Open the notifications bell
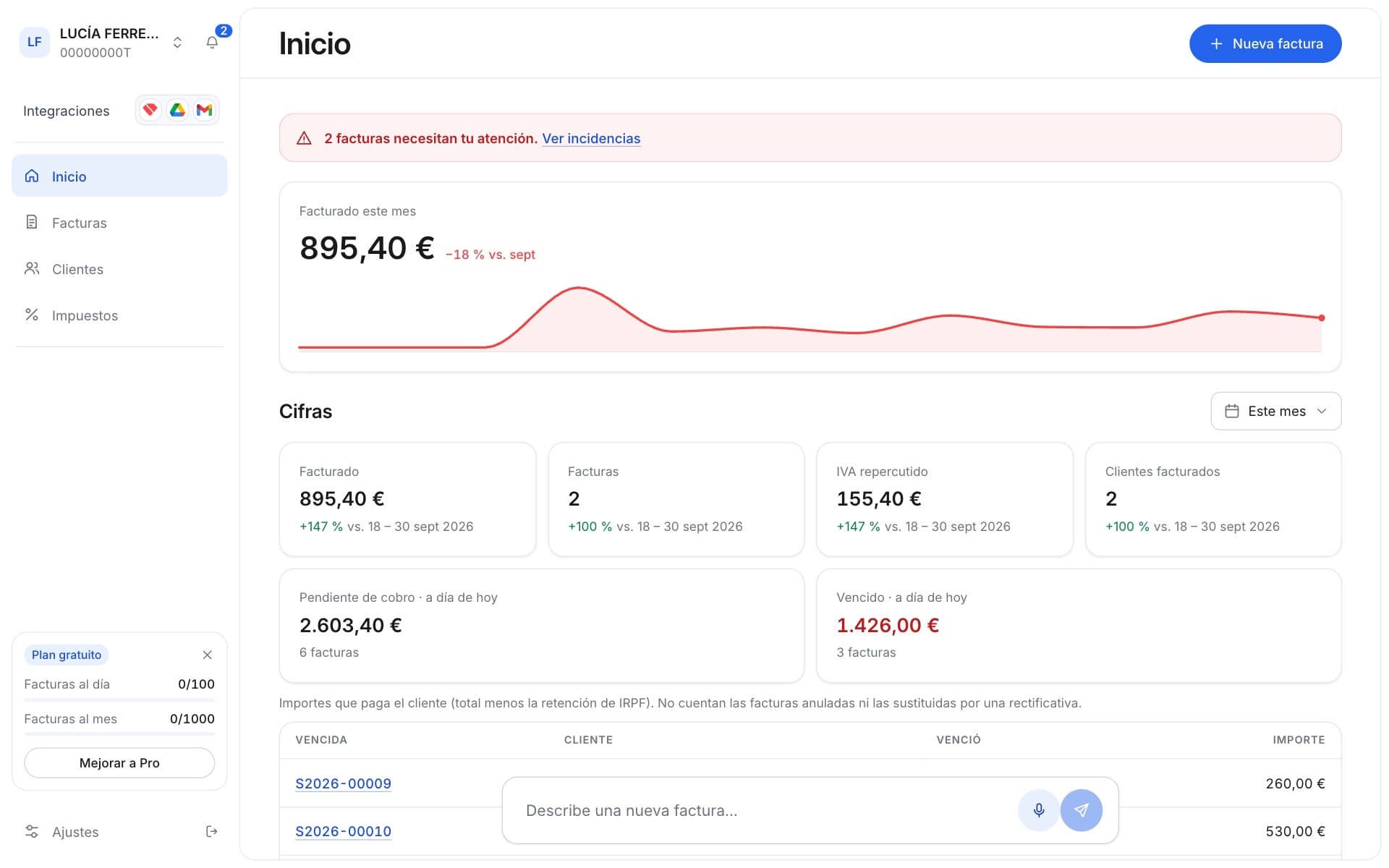Image resolution: width=1389 pixels, height=868 pixels. click(212, 43)
